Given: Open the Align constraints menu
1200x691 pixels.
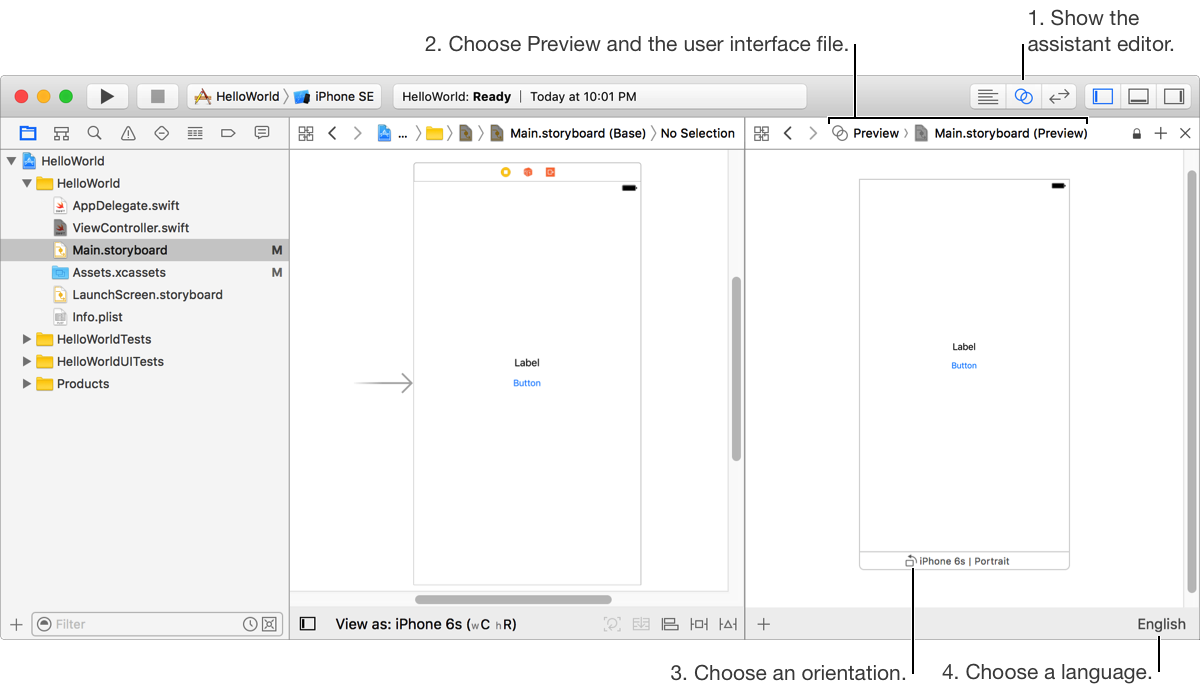Looking at the screenshot, I should click(x=670, y=624).
